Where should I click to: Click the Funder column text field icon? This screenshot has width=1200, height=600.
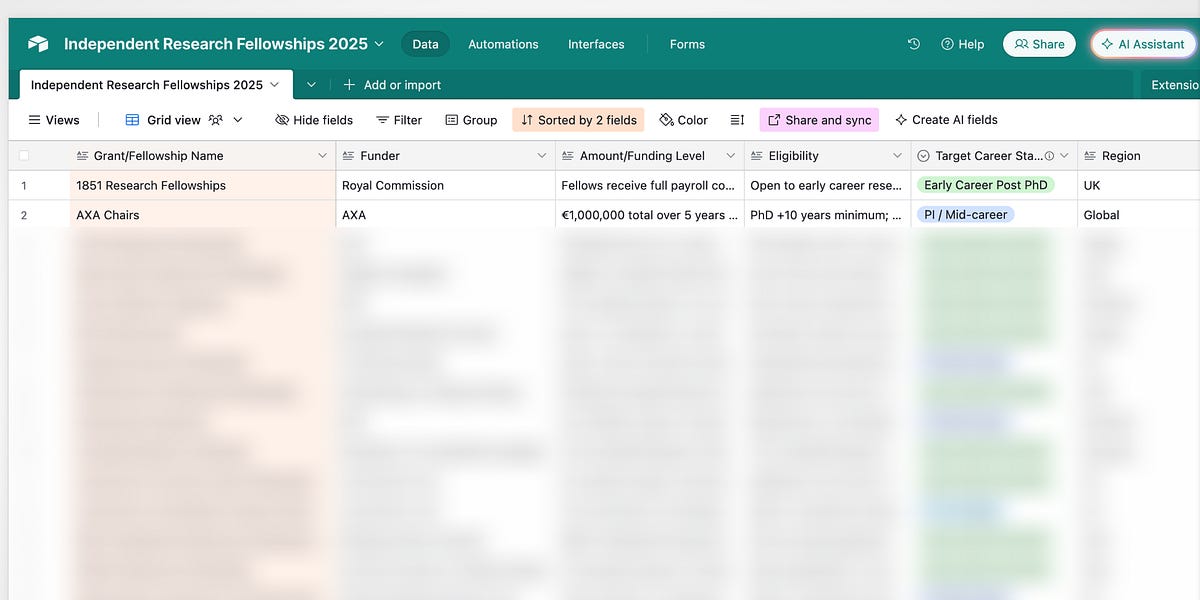coord(348,156)
